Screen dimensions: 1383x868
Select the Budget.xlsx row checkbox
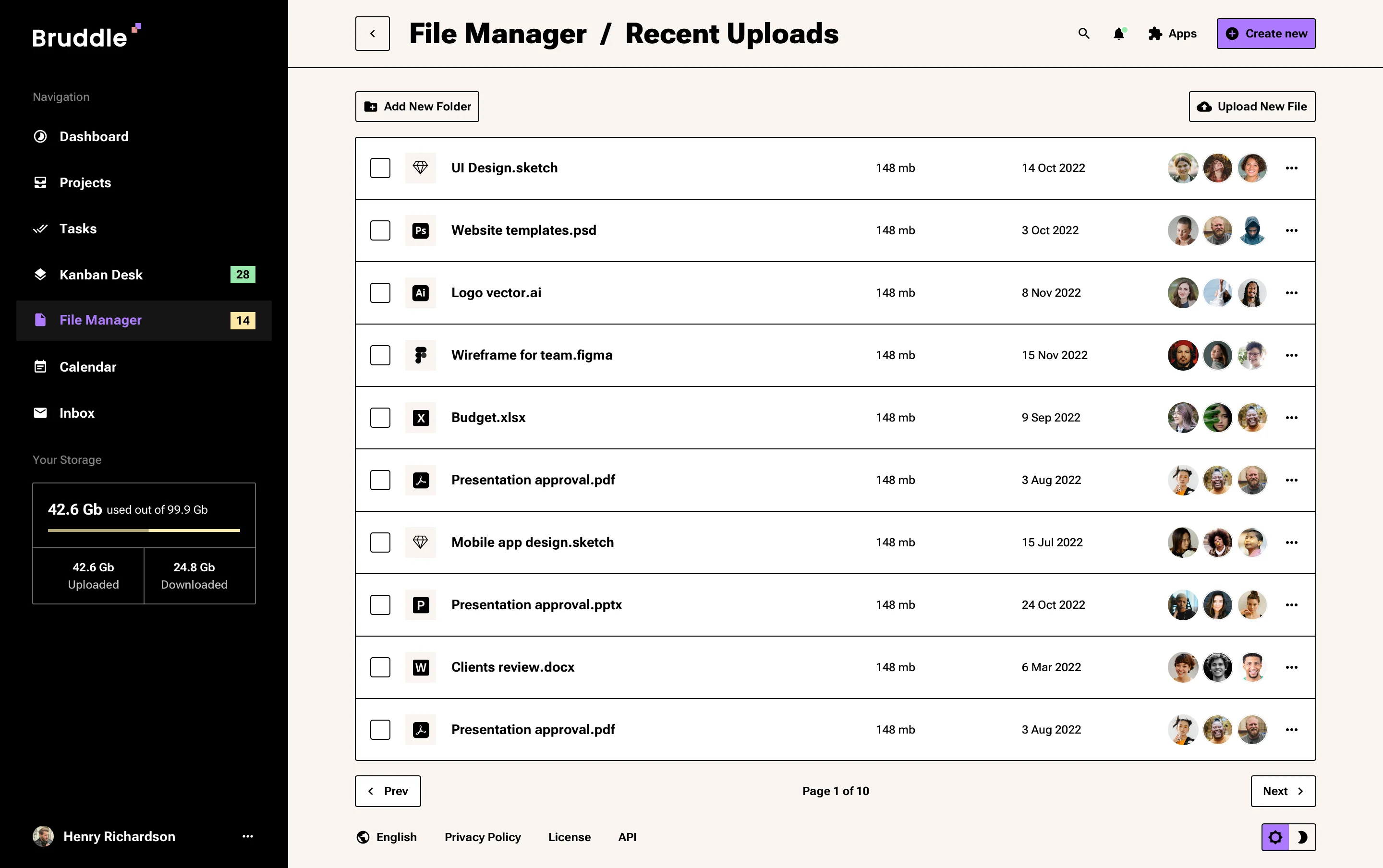380,417
